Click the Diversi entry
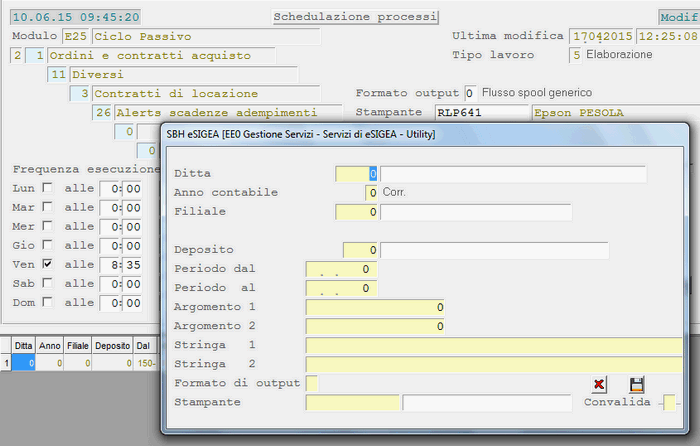Screen dimensions: 700x446 pyautogui.click(x=184, y=75)
